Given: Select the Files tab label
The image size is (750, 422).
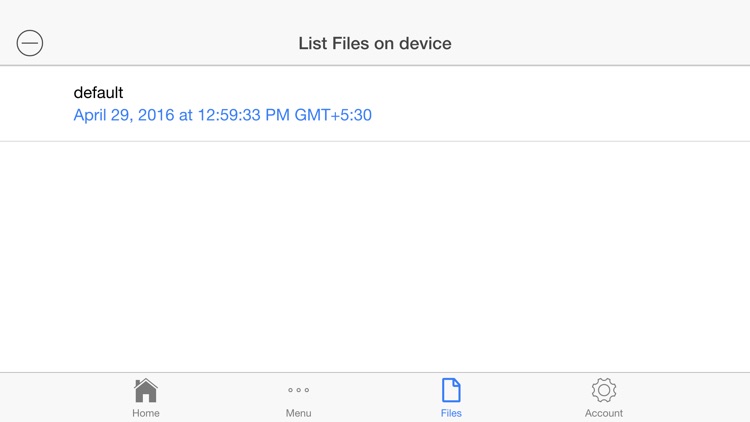Looking at the screenshot, I should 451,413.
